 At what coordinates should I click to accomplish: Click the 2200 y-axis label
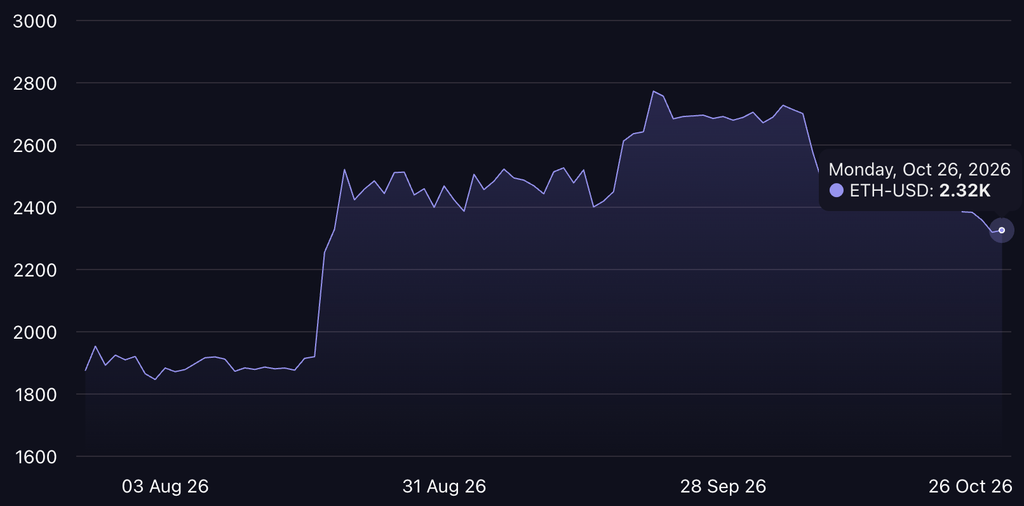point(35,270)
